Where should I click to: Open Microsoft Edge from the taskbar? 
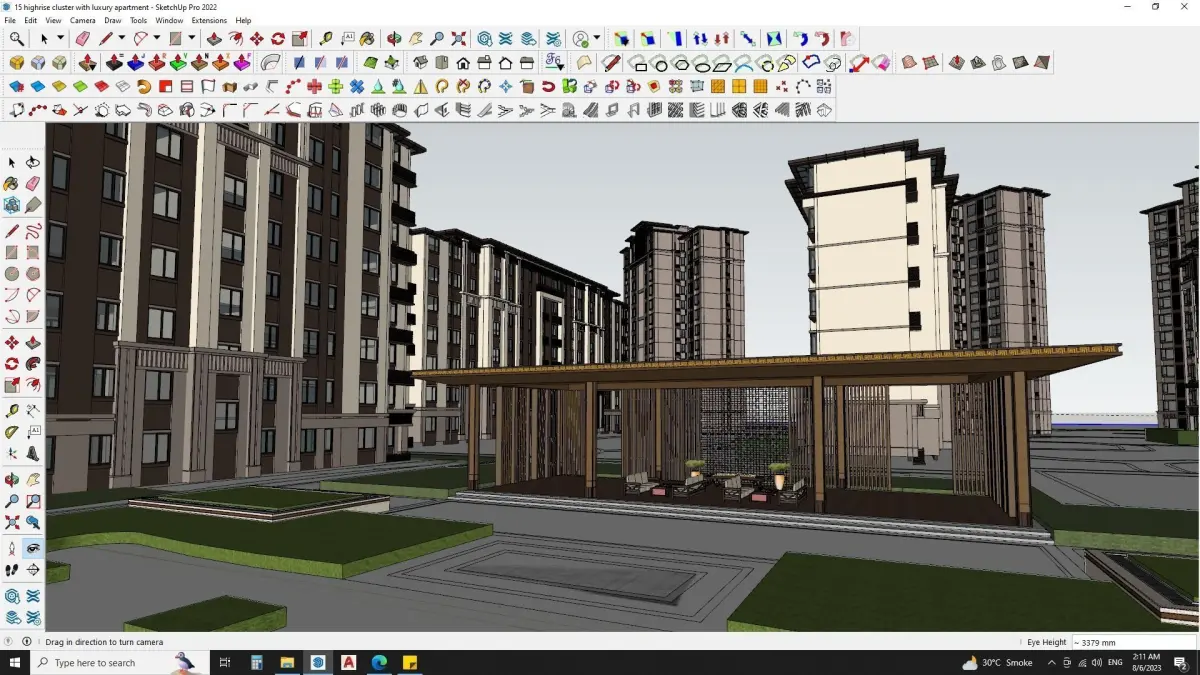(x=379, y=662)
